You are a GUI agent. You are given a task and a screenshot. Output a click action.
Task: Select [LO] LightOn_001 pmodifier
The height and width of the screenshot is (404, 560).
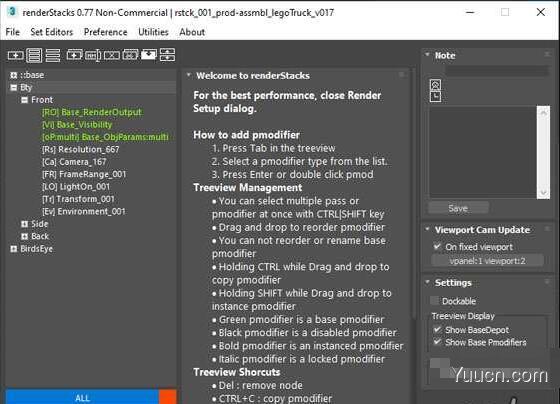point(76,187)
